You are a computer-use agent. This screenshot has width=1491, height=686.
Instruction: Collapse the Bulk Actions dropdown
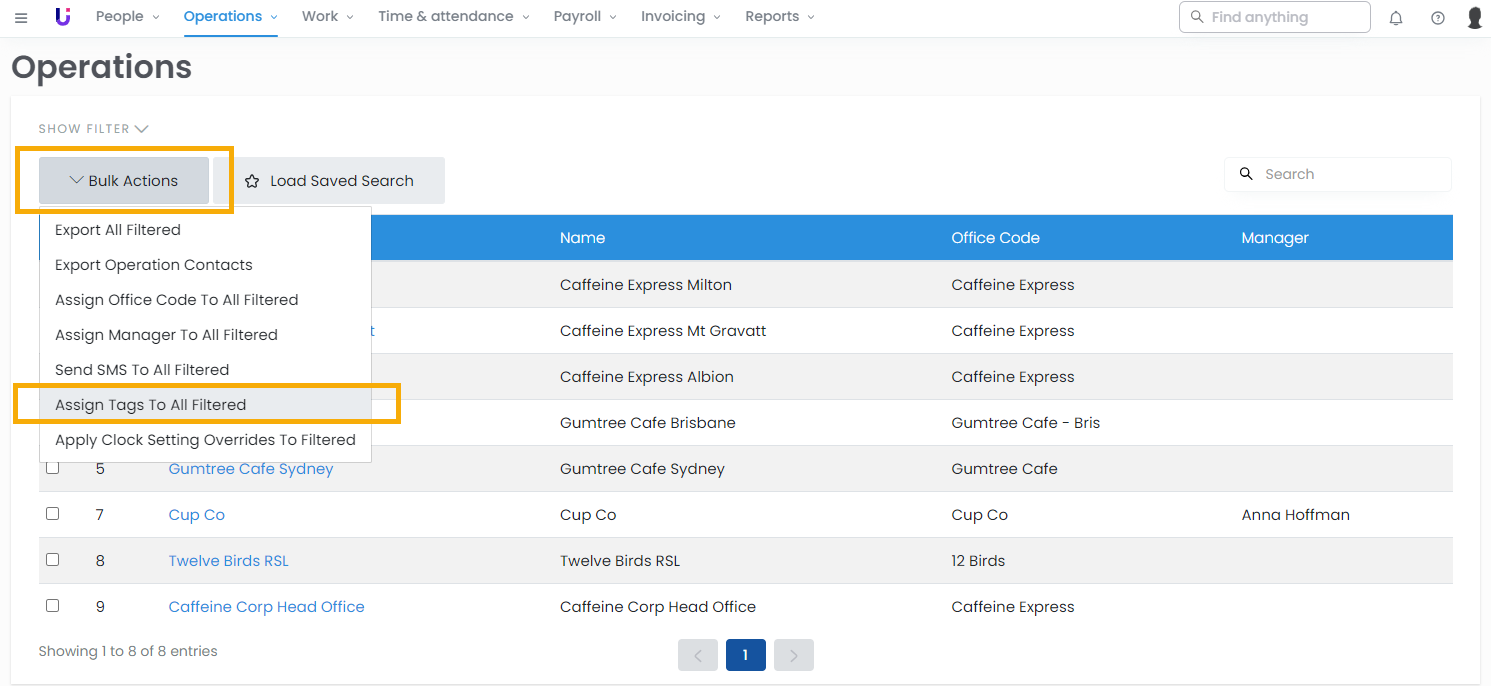pos(124,181)
